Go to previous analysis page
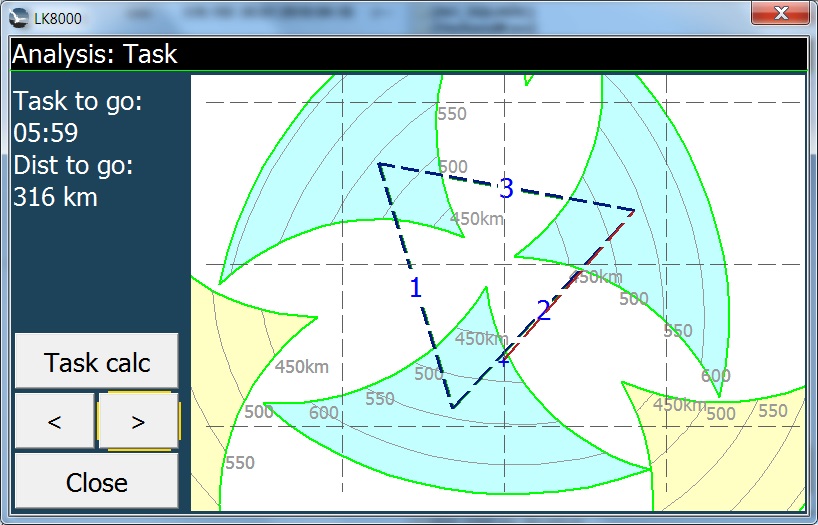The height and width of the screenshot is (525, 818). 55,421
